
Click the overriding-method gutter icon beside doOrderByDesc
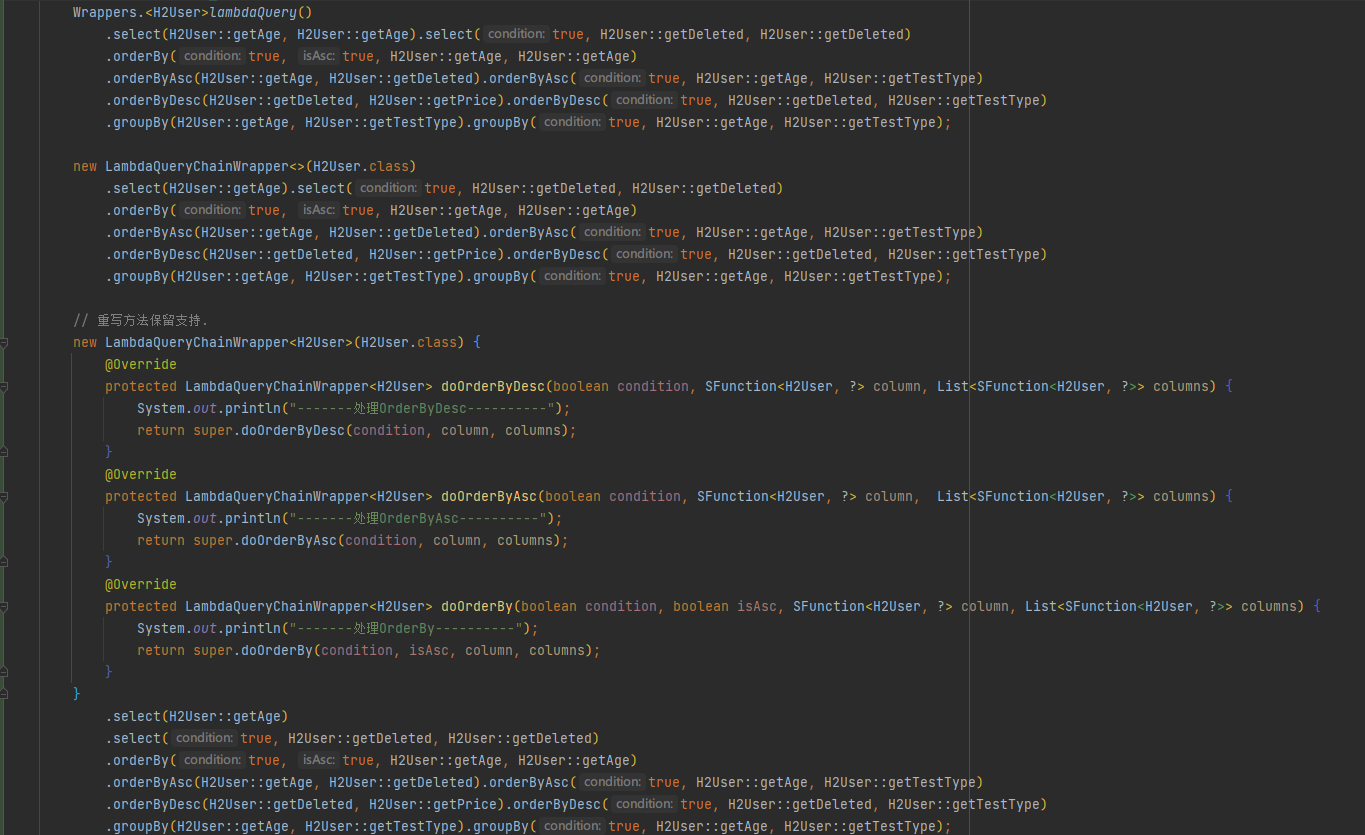coord(5,387)
